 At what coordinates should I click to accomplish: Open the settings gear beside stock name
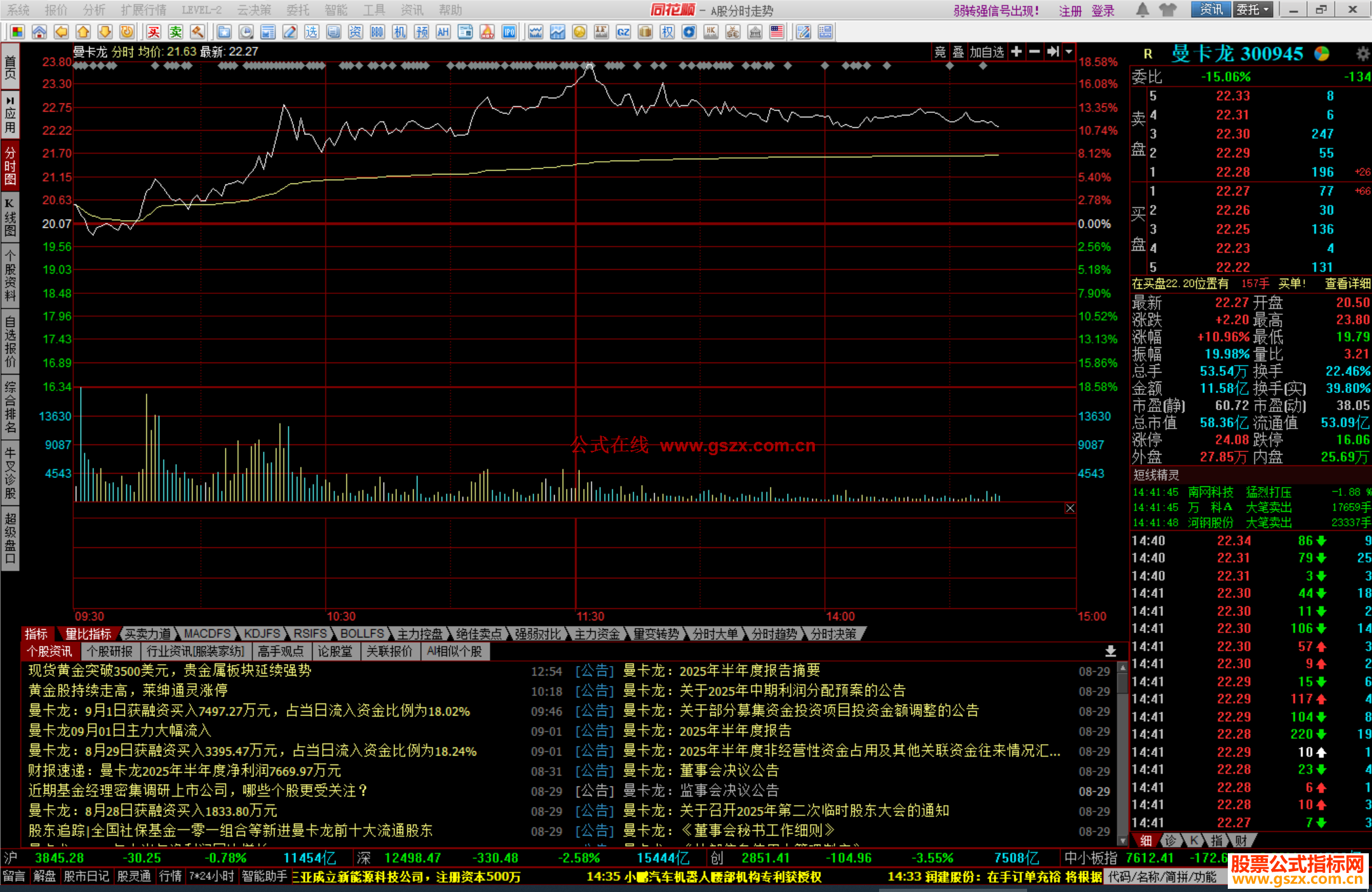pos(1362,54)
